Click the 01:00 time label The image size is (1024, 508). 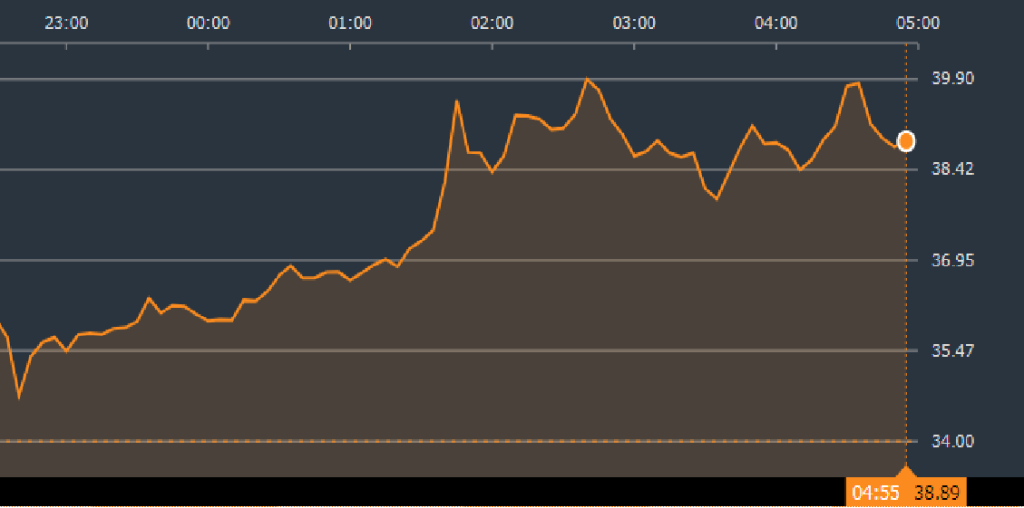(350, 23)
